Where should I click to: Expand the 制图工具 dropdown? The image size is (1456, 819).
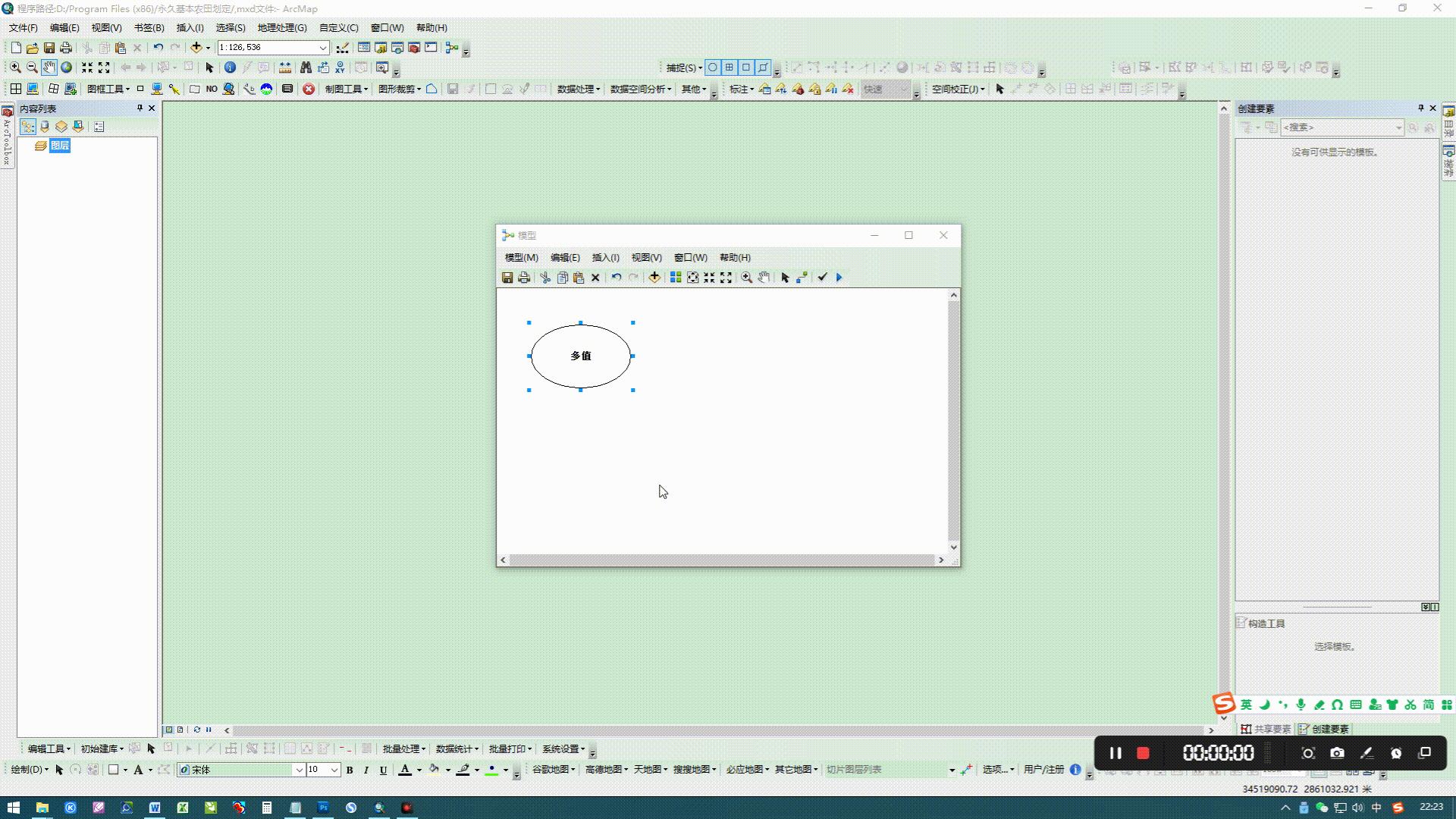coord(346,89)
